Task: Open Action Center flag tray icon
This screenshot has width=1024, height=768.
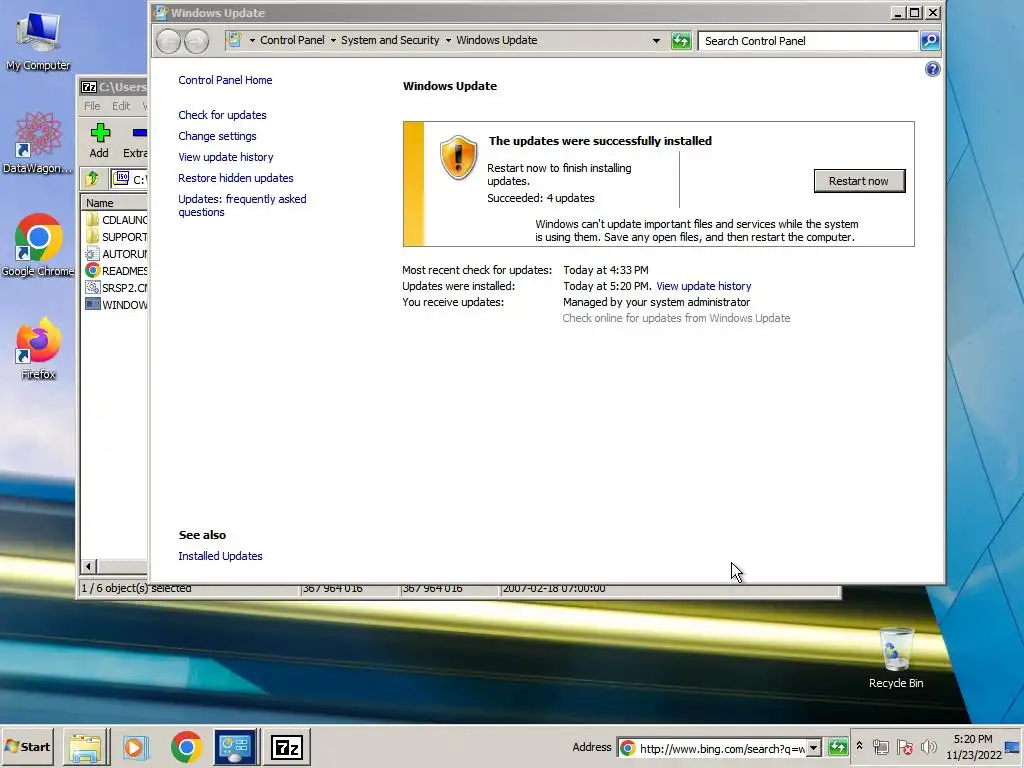Action: [x=904, y=747]
